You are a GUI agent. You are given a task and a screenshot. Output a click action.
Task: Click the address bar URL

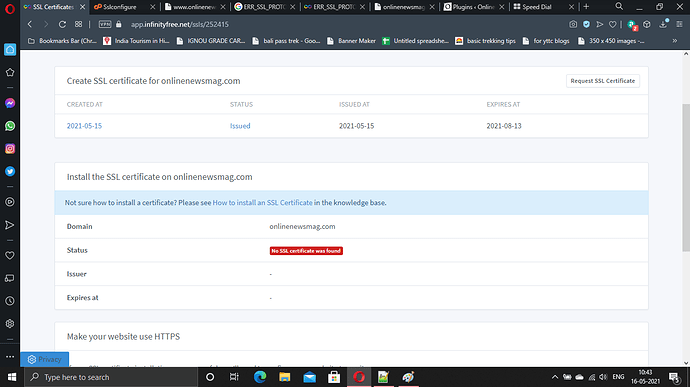[180, 25]
